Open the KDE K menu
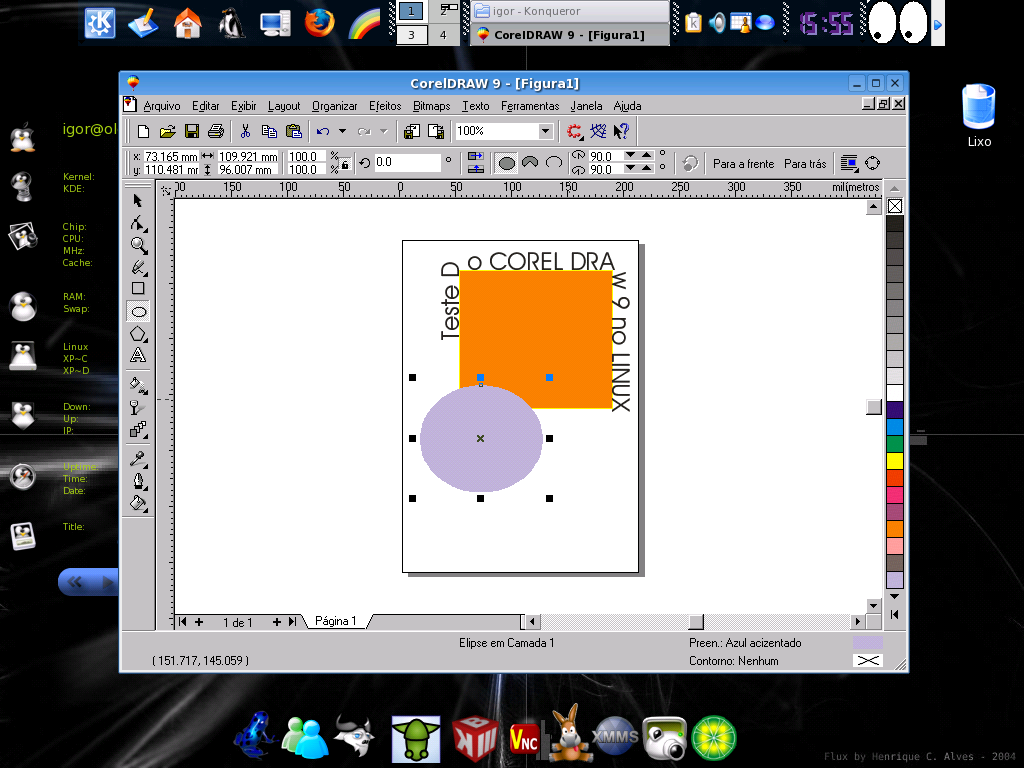 coord(100,23)
